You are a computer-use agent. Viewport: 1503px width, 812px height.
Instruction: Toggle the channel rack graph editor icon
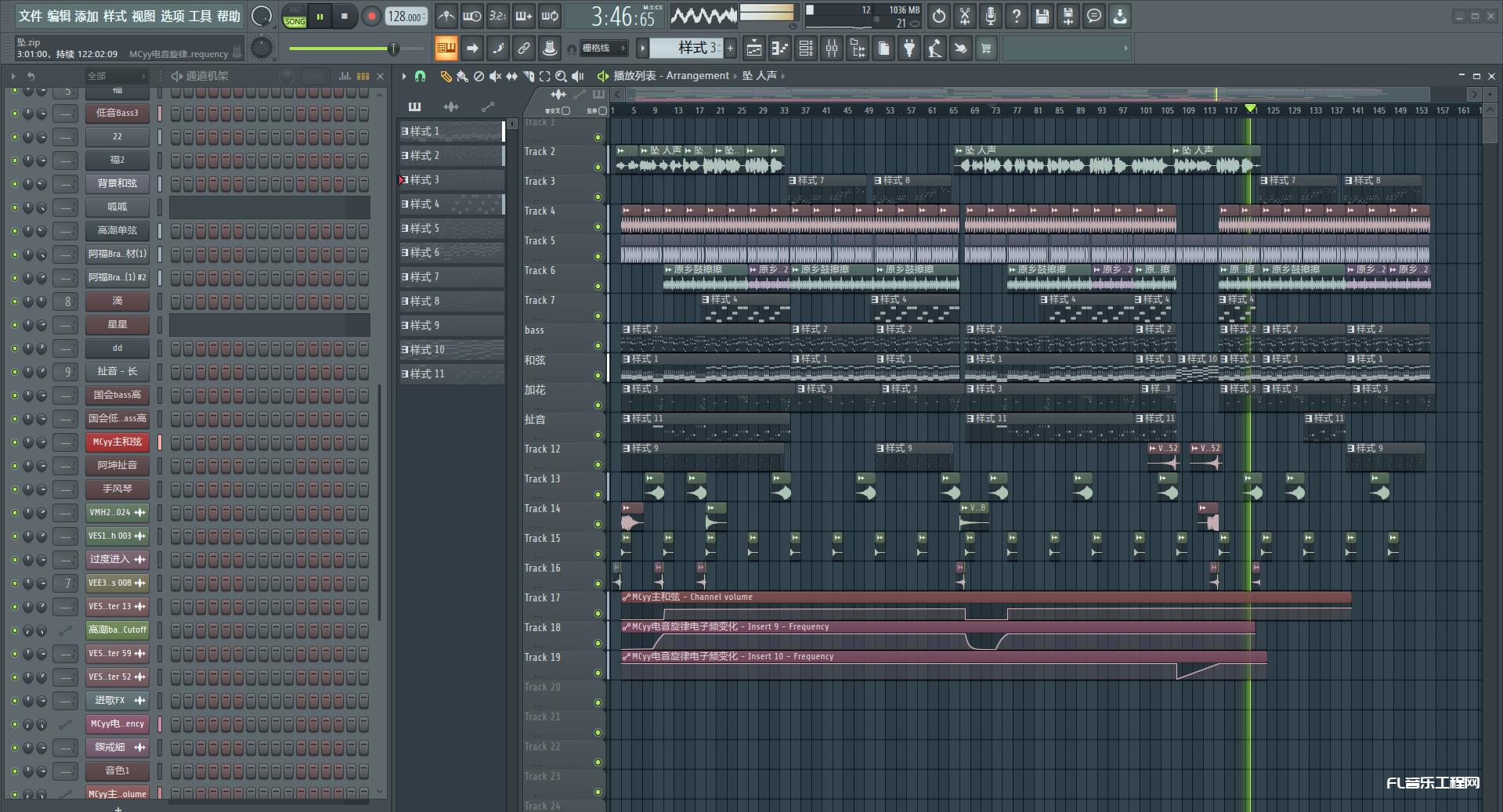click(x=345, y=76)
